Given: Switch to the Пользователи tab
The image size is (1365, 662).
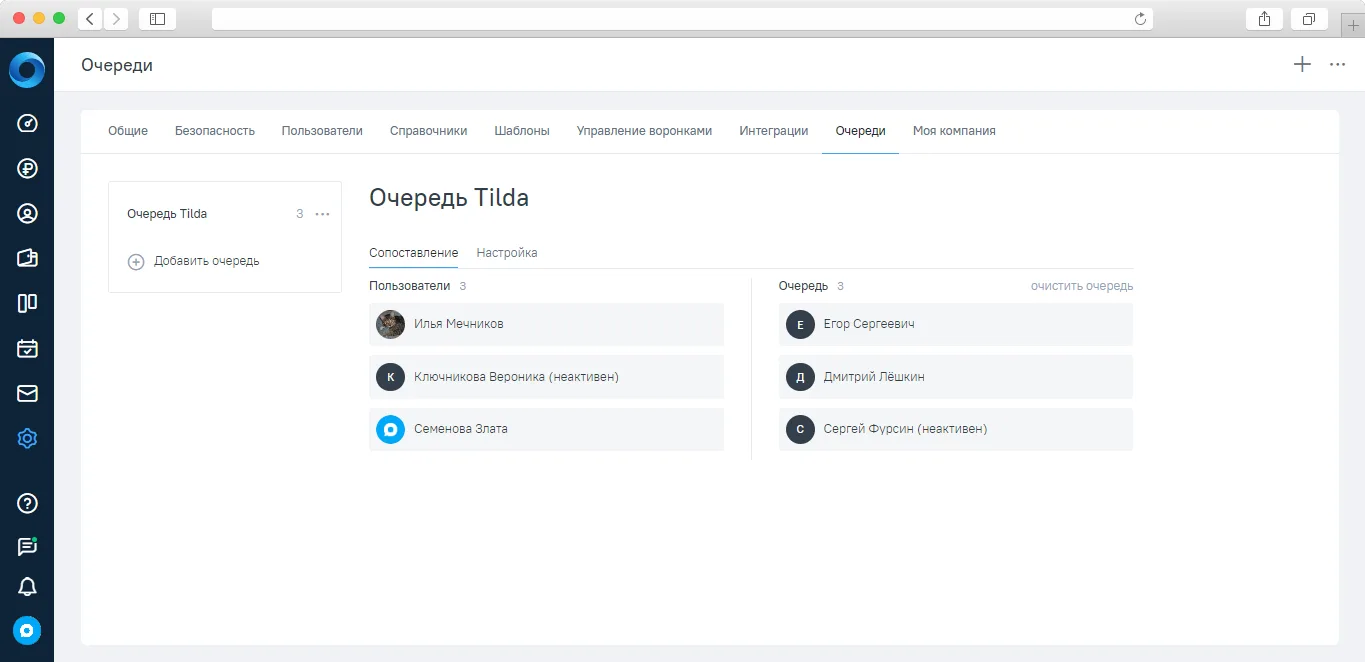Looking at the screenshot, I should pos(322,131).
